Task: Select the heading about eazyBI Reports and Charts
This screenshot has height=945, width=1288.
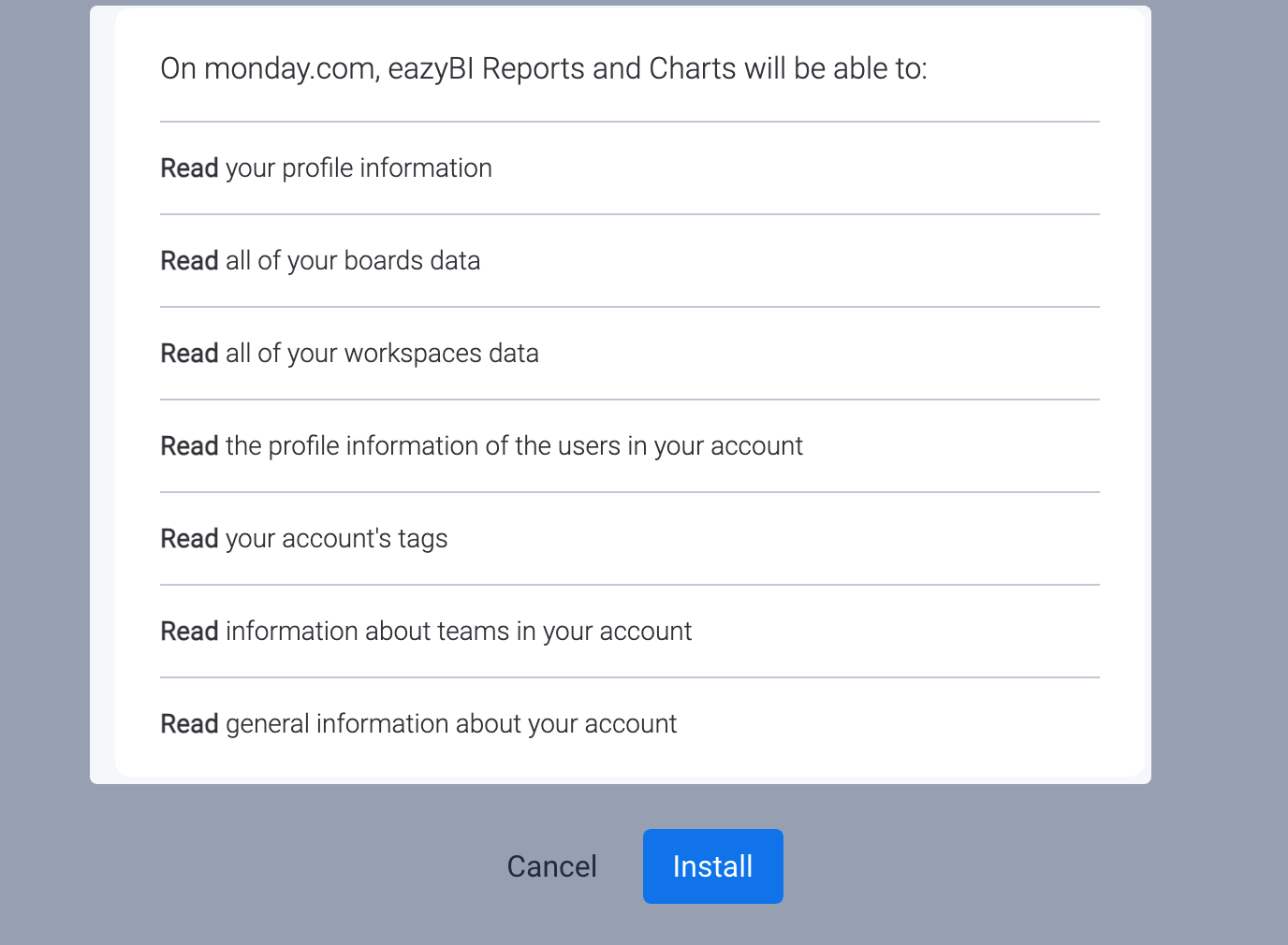Action: coord(544,68)
